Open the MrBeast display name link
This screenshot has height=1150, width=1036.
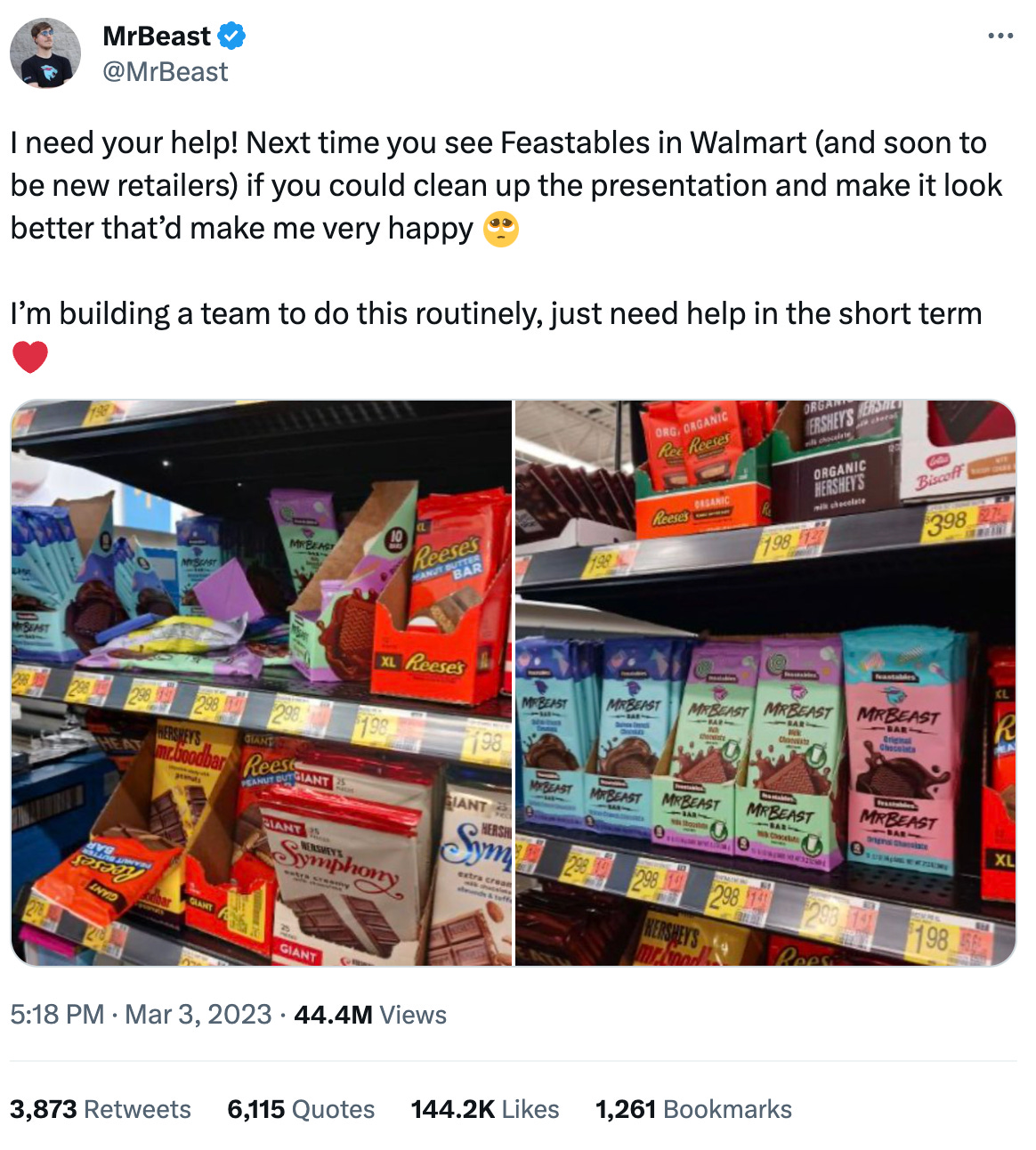tap(157, 36)
